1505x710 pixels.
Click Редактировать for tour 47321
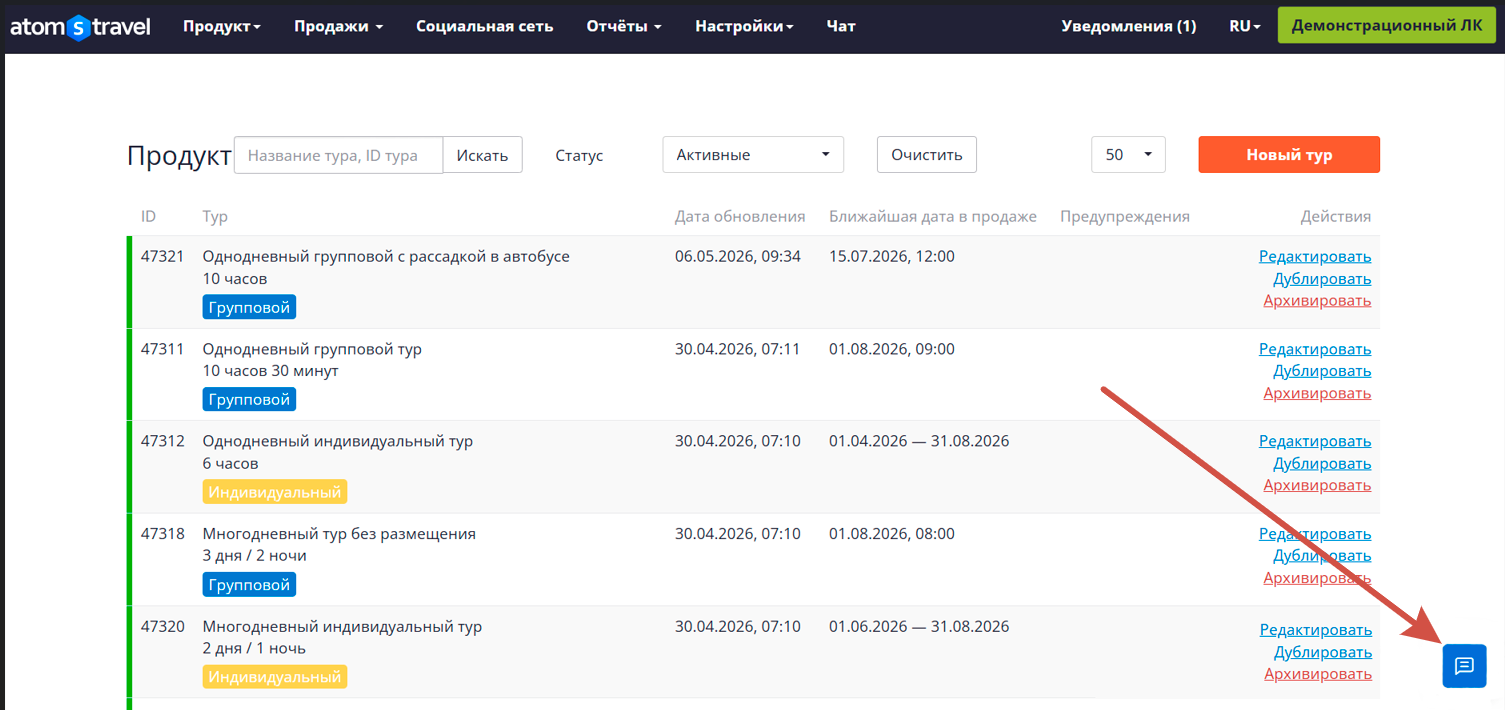(1315, 257)
